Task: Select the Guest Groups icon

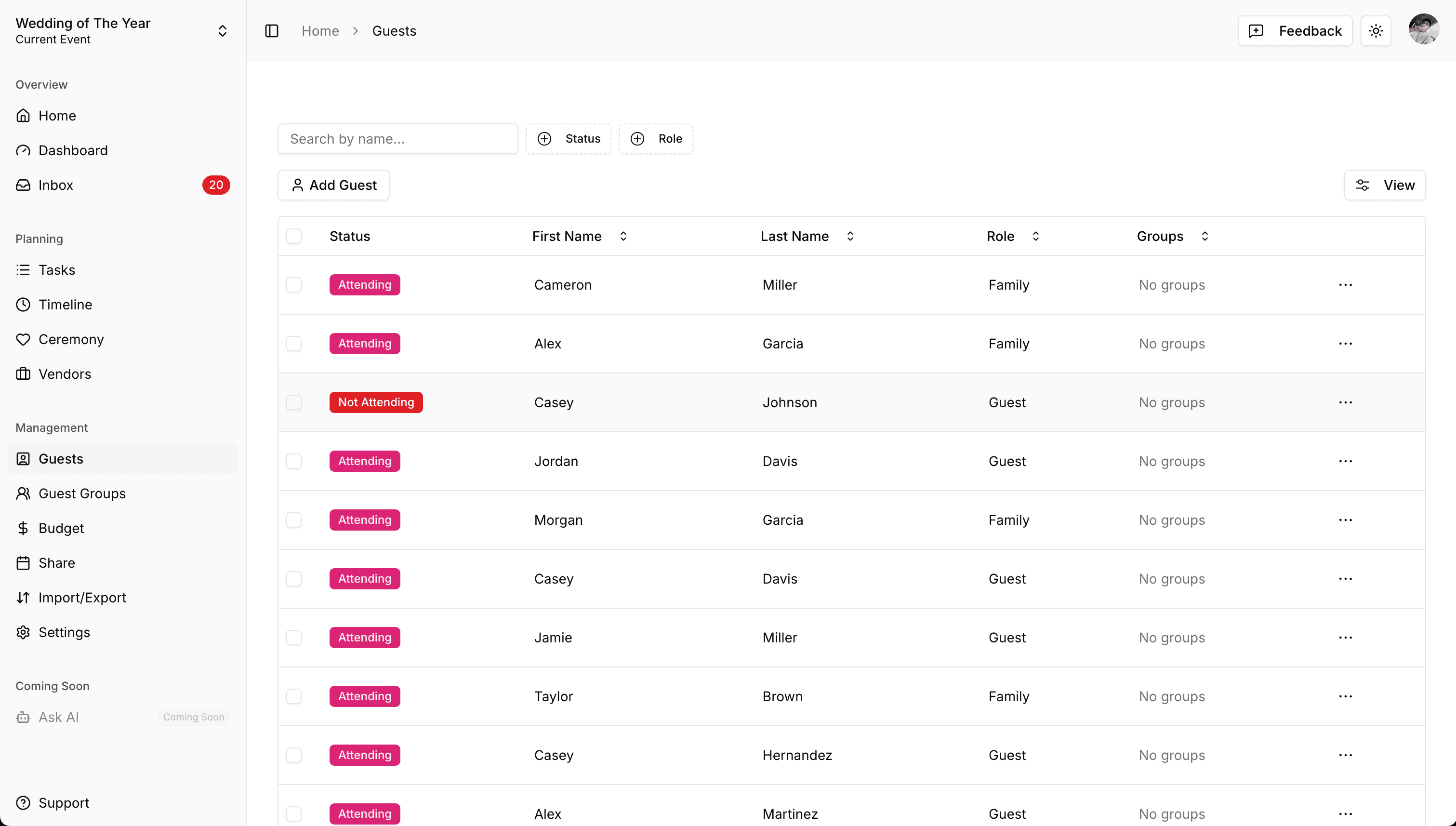Action: click(x=23, y=493)
